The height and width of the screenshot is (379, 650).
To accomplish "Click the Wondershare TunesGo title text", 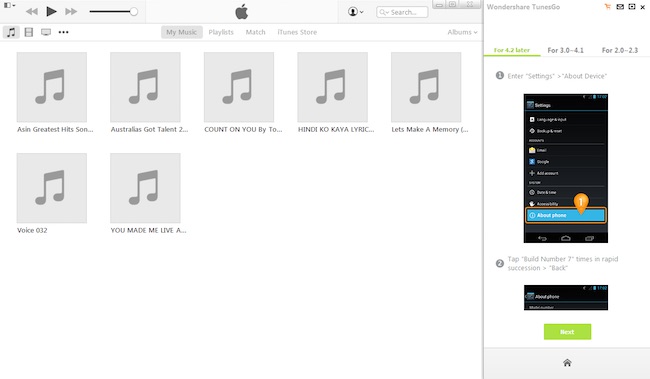I will click(x=523, y=7).
